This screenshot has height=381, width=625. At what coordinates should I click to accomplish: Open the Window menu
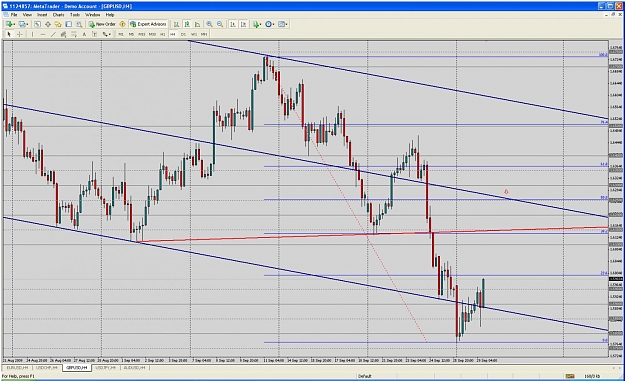(93, 15)
